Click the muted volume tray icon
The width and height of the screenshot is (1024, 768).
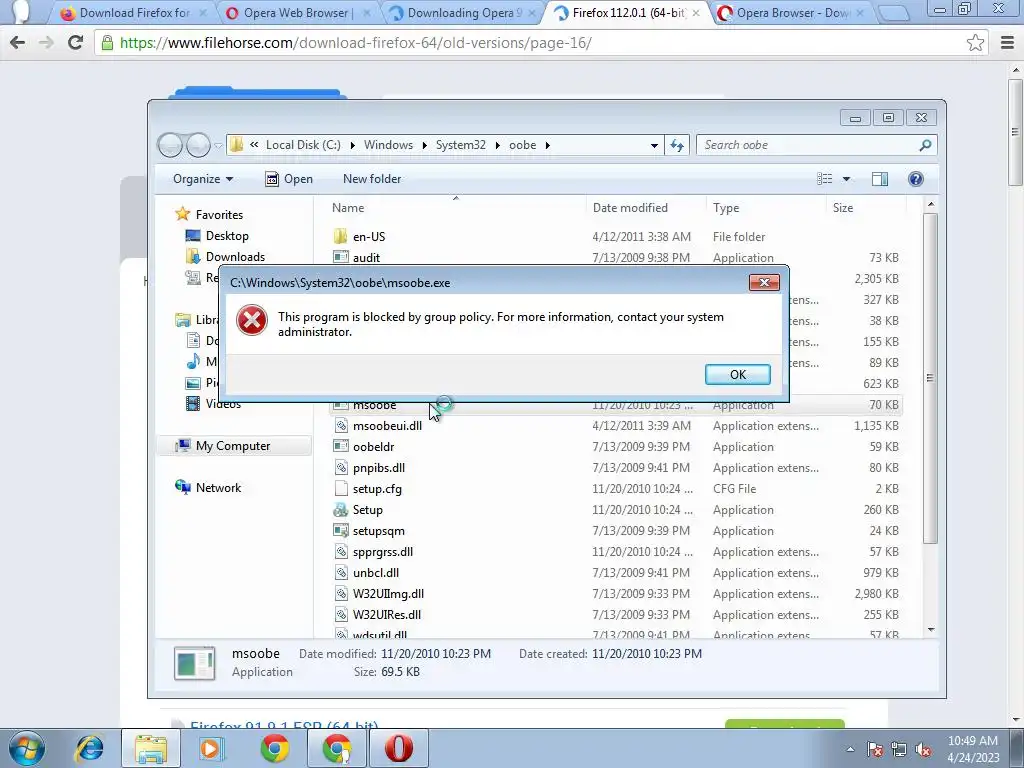pos(923,749)
